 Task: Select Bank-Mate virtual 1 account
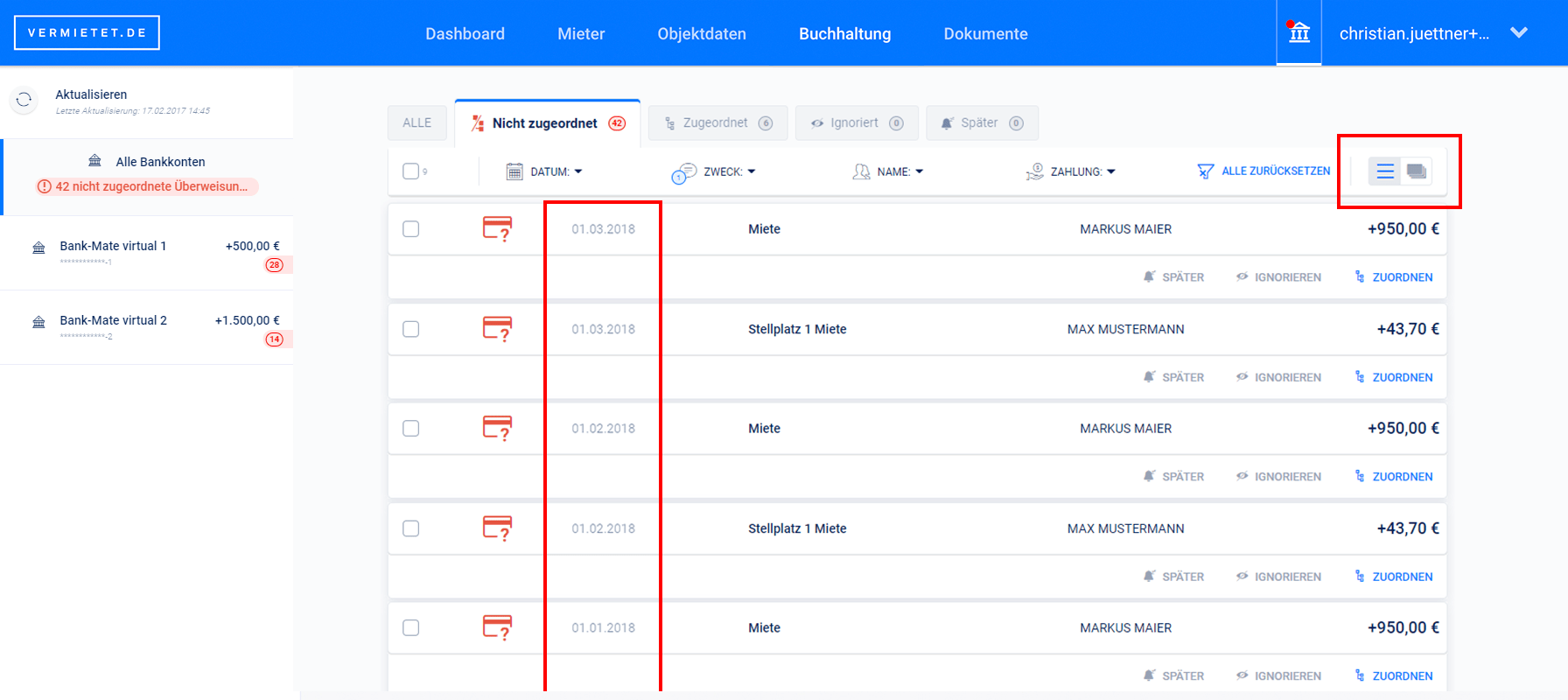[x=147, y=253]
